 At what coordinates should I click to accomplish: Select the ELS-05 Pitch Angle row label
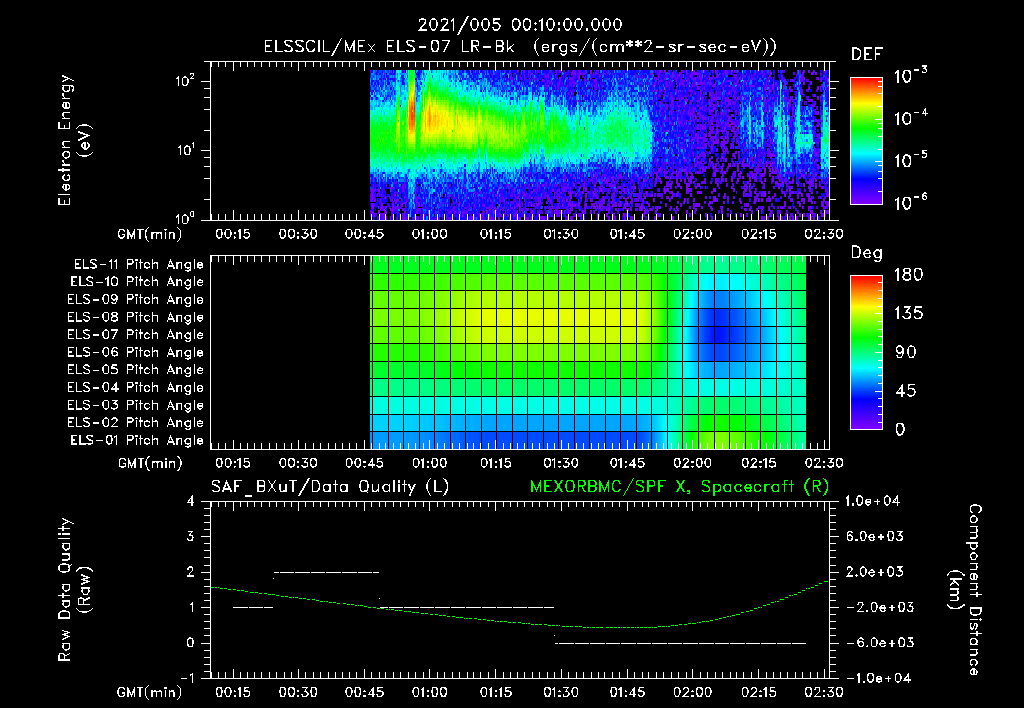pos(136,370)
